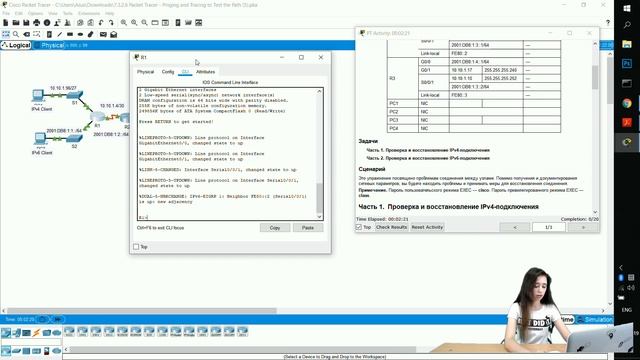This screenshot has height=360, width=640.
Task: Click Check Results in PT Activity
Action: coord(391,227)
